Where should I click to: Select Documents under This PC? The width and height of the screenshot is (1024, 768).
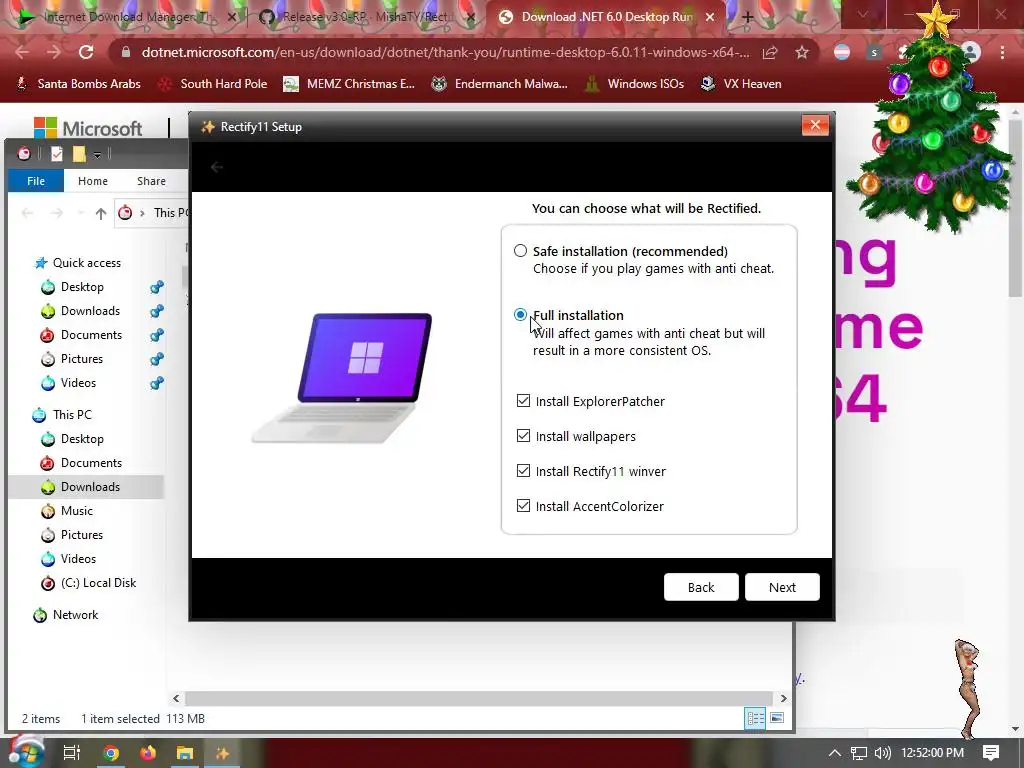pyautogui.click(x=91, y=463)
